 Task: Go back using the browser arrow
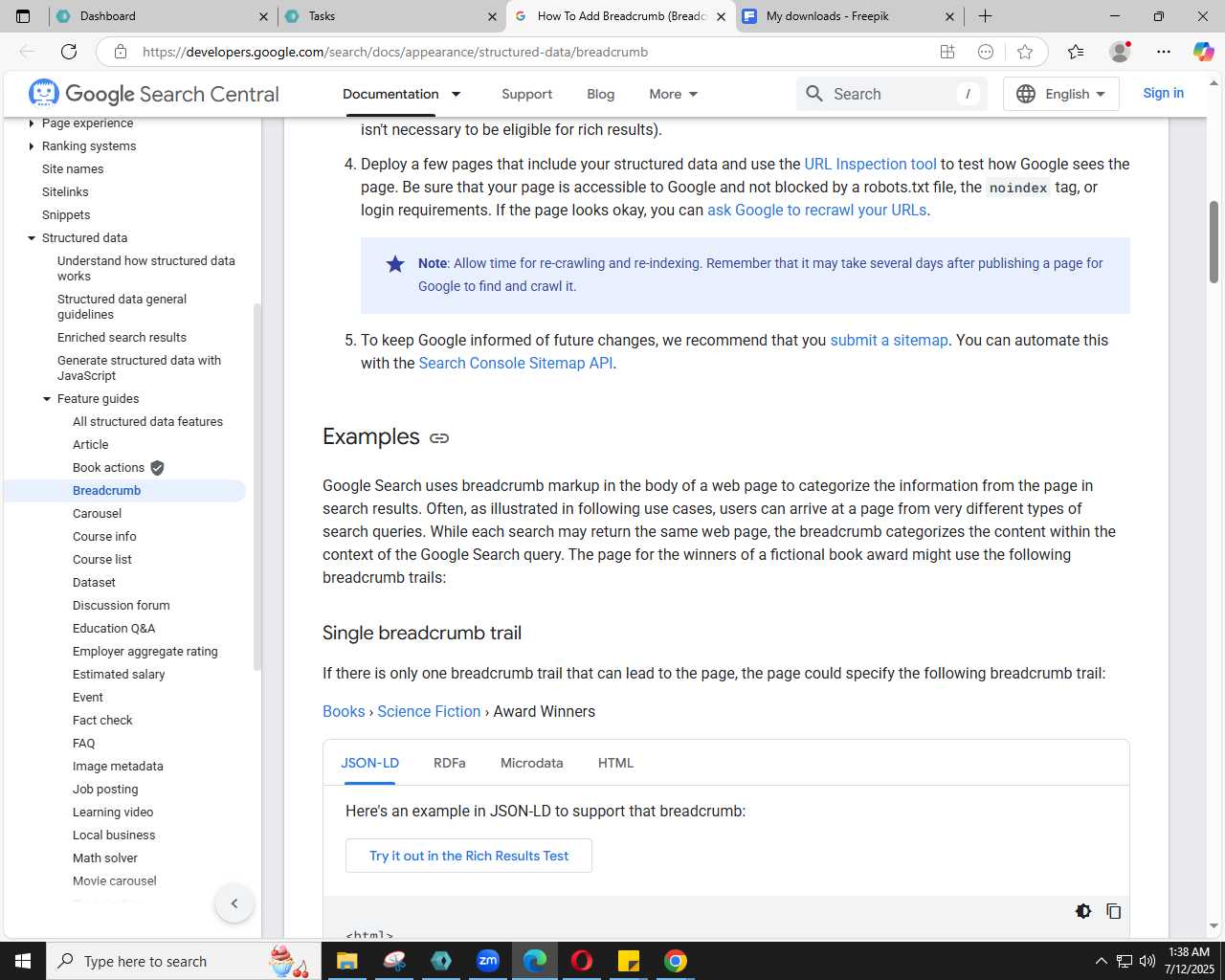pos(27,52)
